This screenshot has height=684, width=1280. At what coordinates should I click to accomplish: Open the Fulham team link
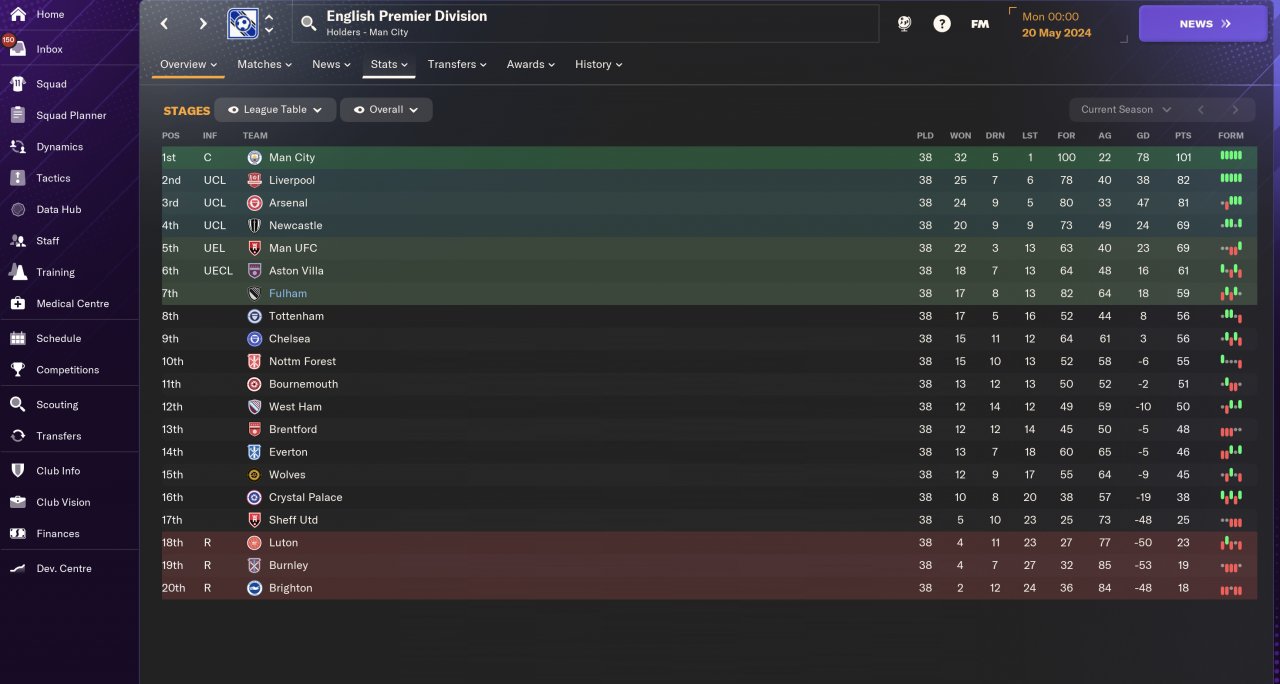pos(288,293)
